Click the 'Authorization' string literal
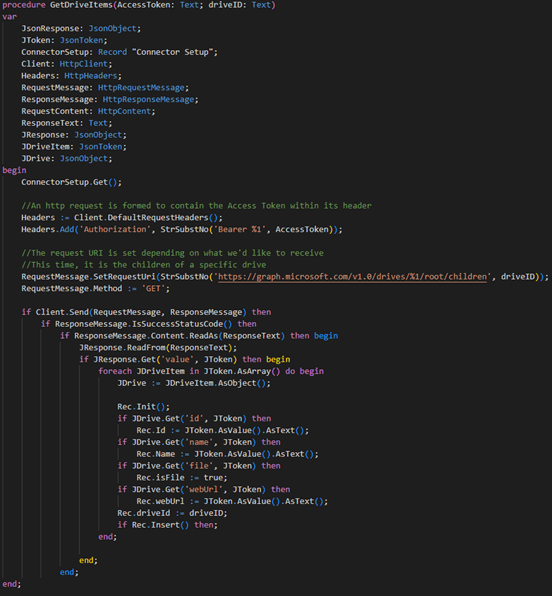 pyautogui.click(x=115, y=229)
